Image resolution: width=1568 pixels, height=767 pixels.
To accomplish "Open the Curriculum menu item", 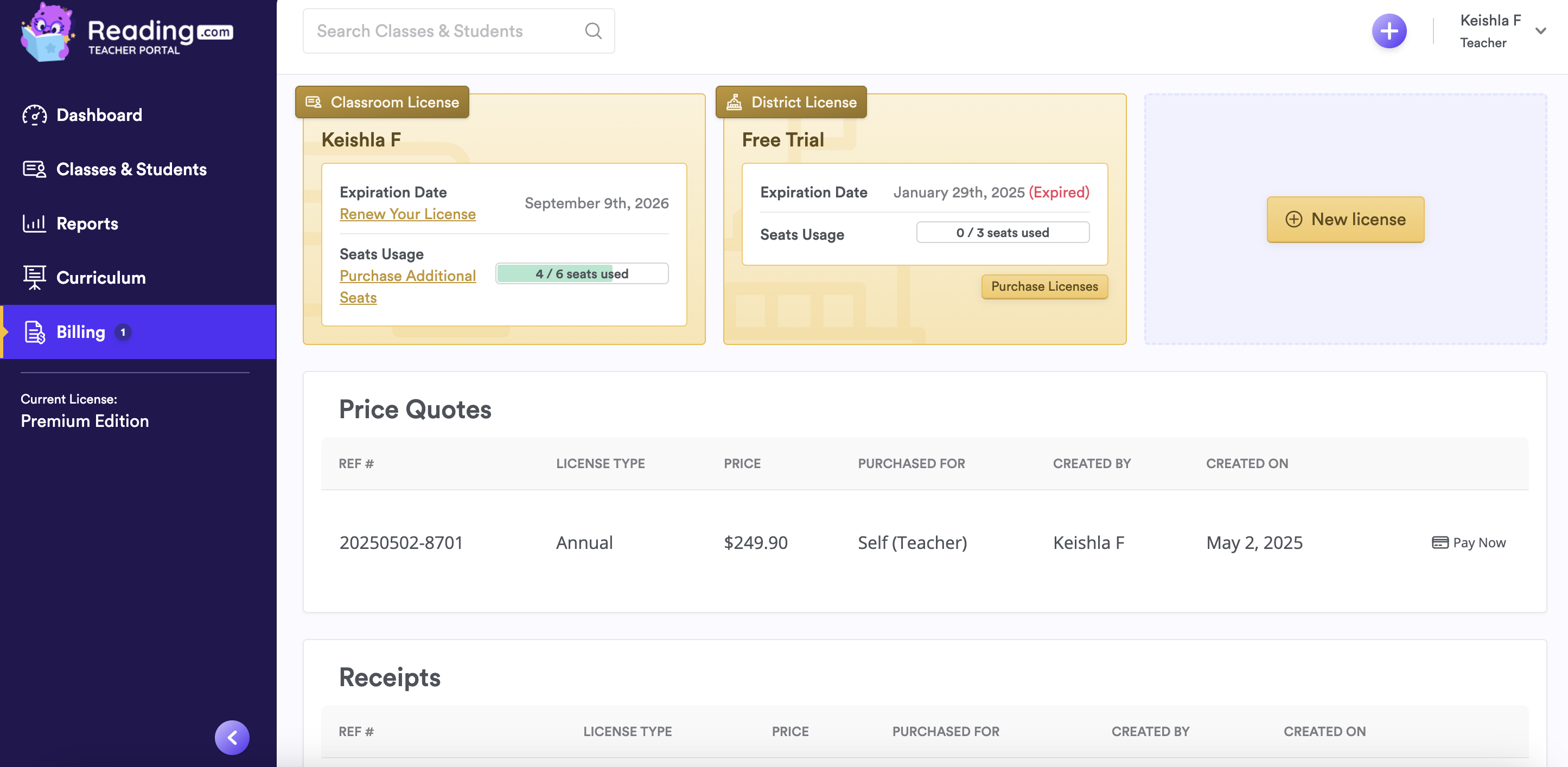I will tap(101, 278).
